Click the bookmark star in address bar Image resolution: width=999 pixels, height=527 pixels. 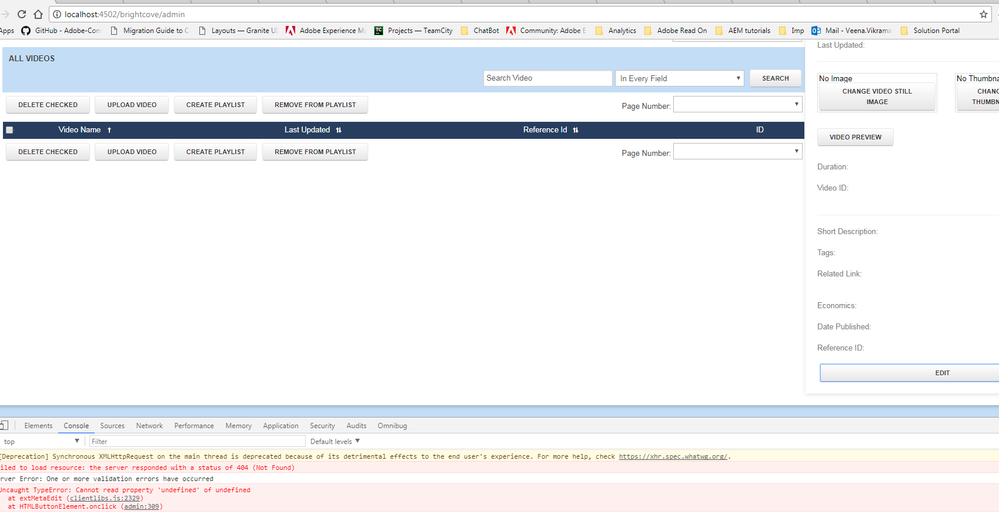point(984,14)
